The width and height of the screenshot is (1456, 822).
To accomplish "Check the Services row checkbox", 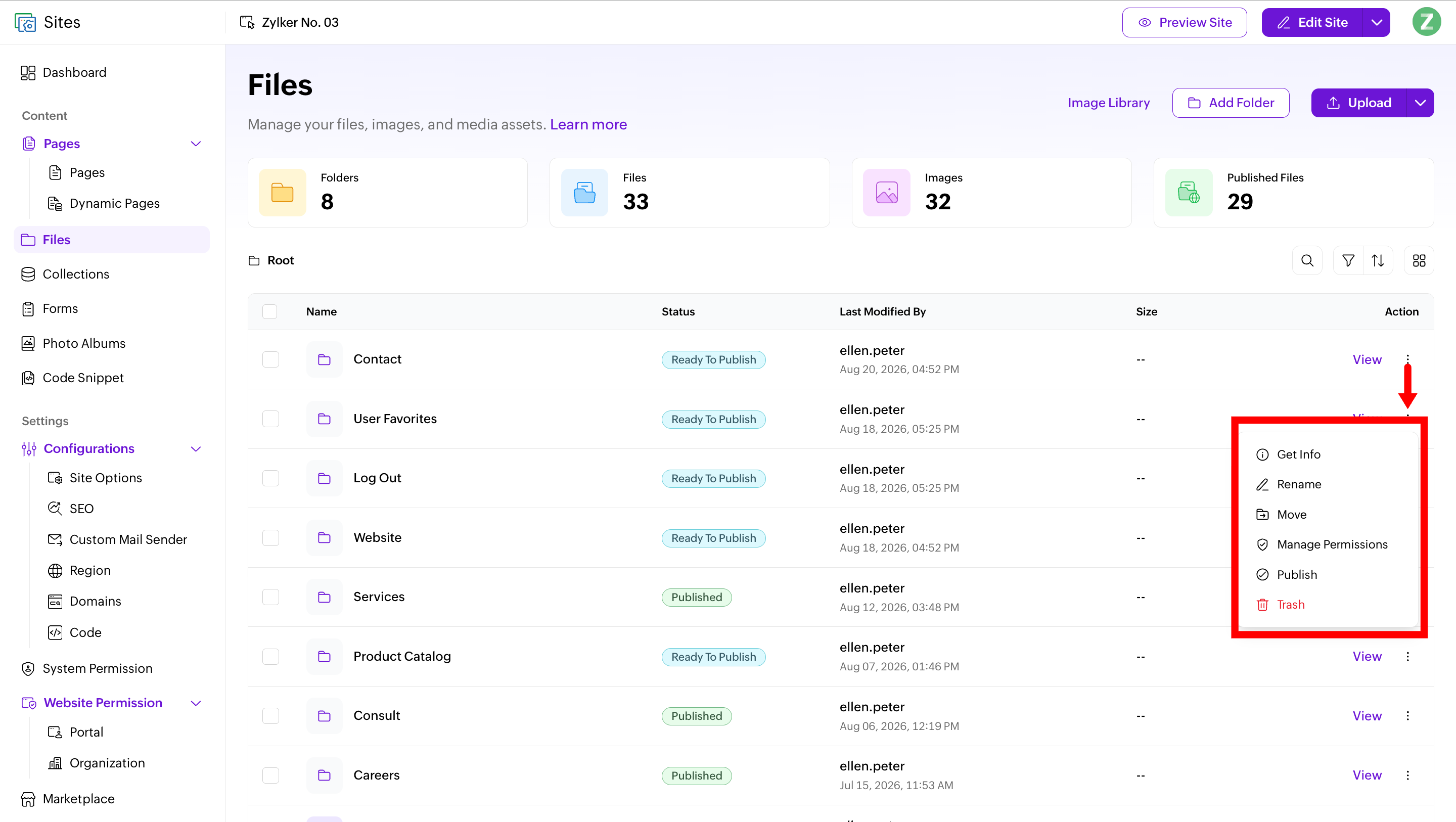I will click(x=271, y=597).
